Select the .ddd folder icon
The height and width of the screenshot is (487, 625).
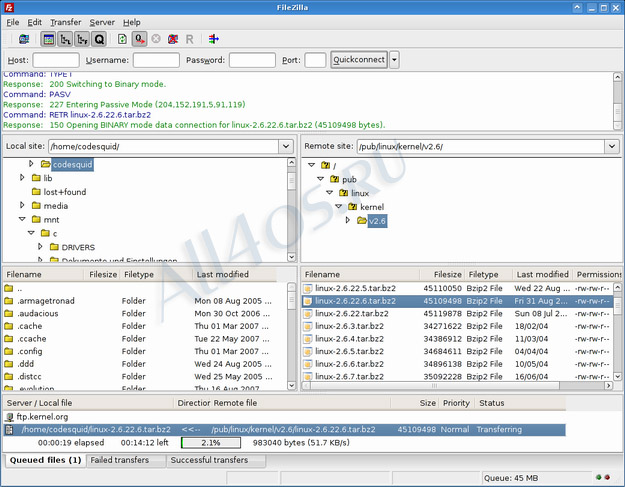9,364
